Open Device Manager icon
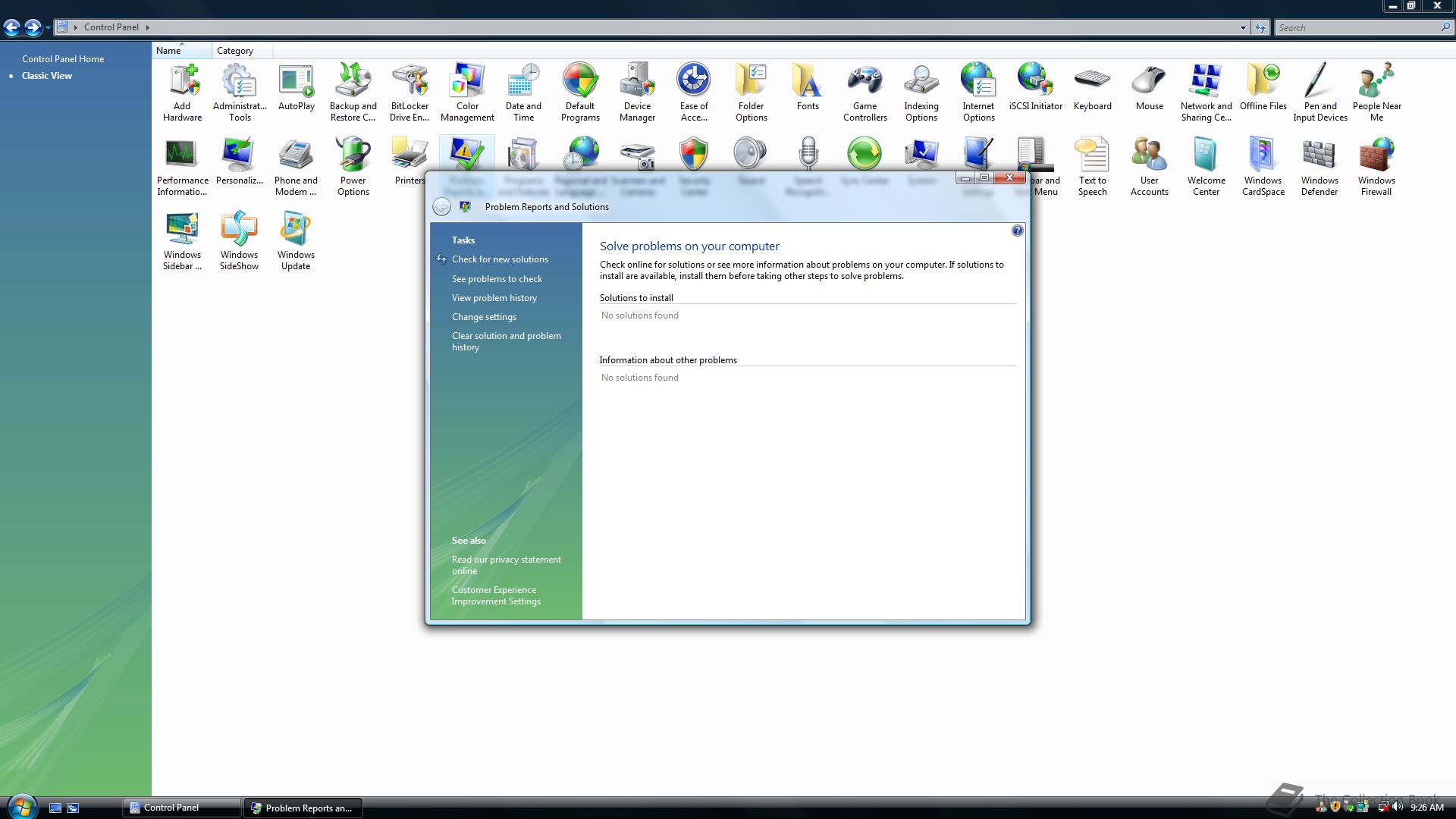Image resolution: width=1456 pixels, height=819 pixels. point(637,92)
